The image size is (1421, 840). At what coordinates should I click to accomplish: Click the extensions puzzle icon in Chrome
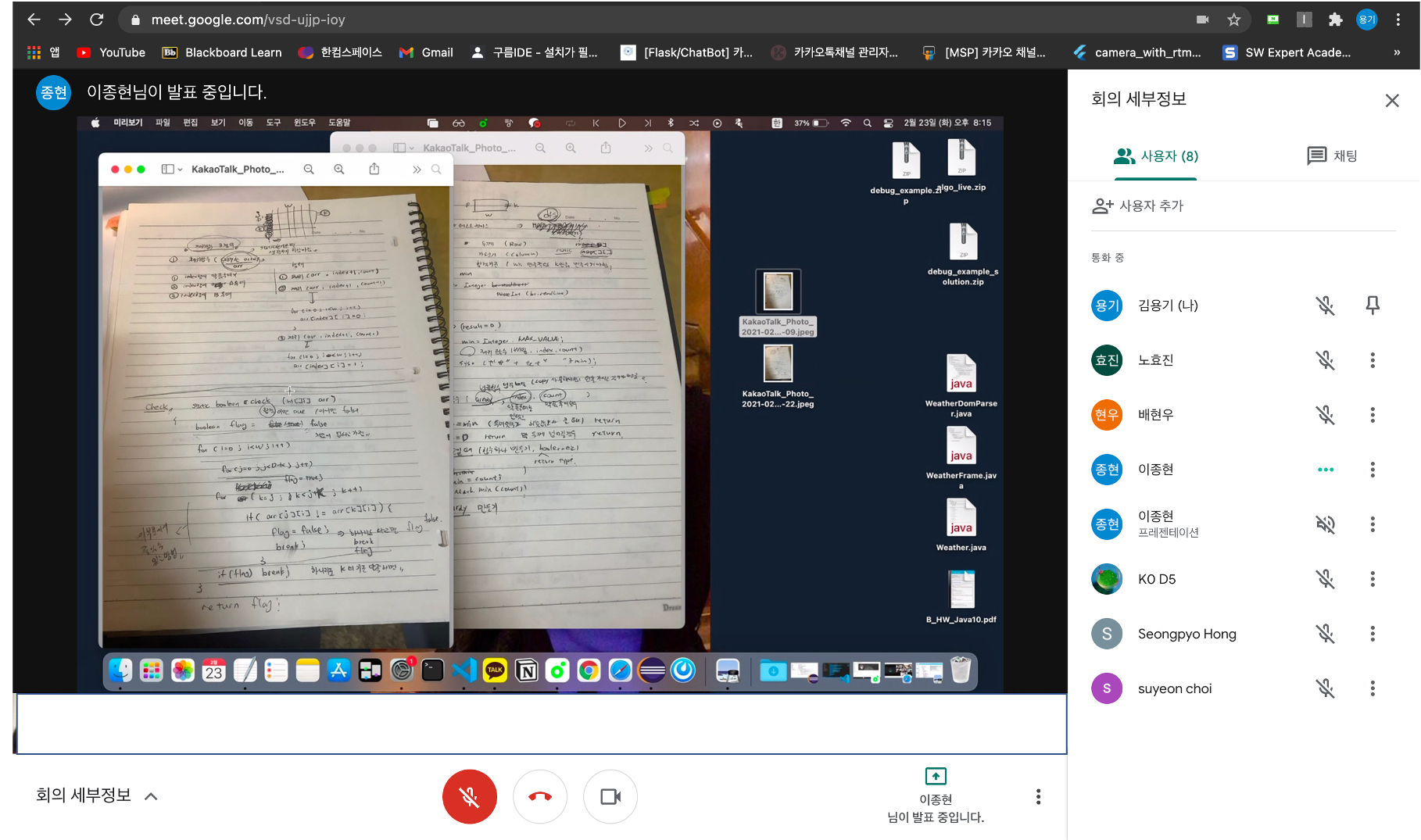pyautogui.click(x=1337, y=20)
